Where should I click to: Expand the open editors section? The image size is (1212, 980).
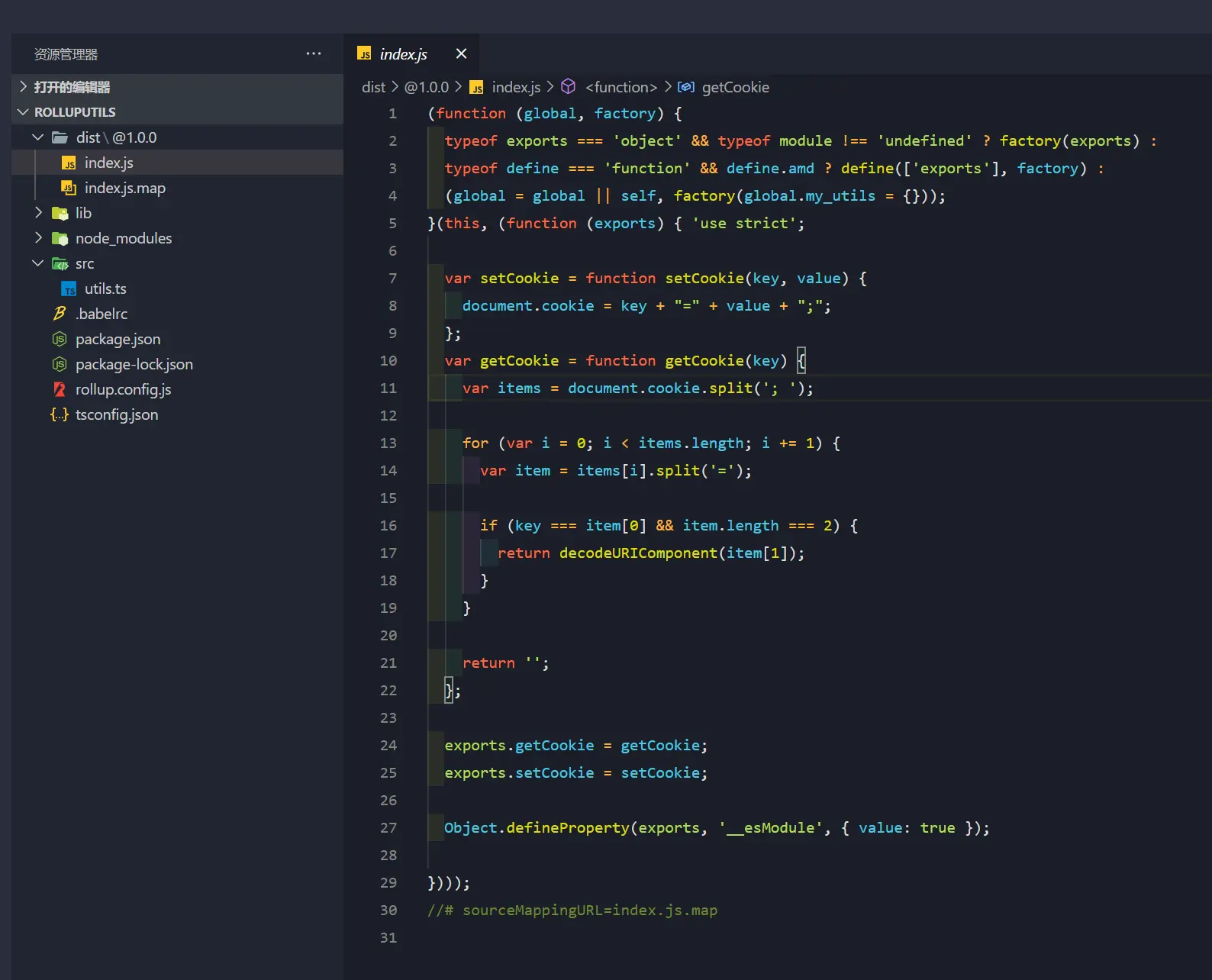coord(23,87)
